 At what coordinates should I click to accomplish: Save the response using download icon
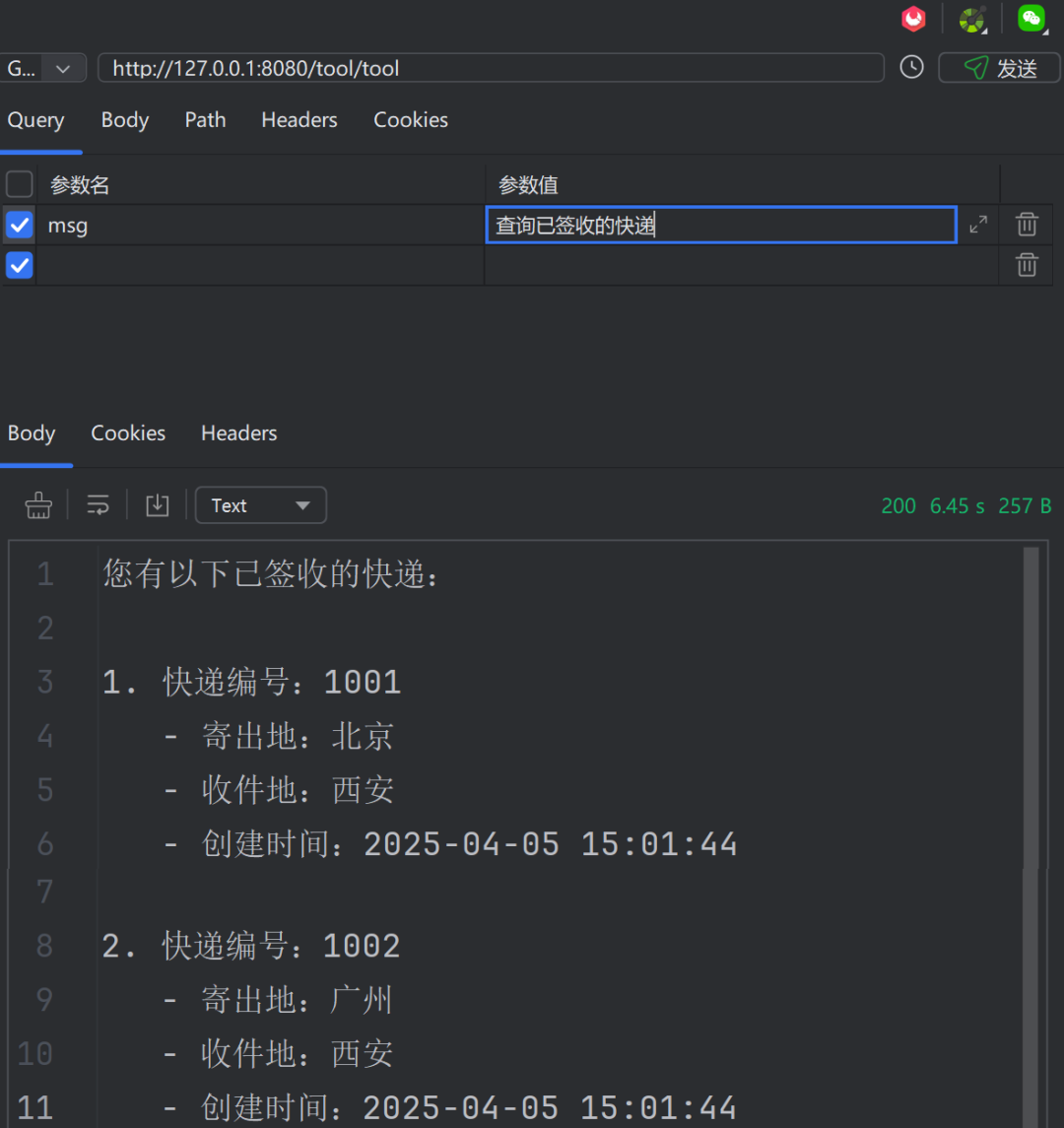(157, 504)
